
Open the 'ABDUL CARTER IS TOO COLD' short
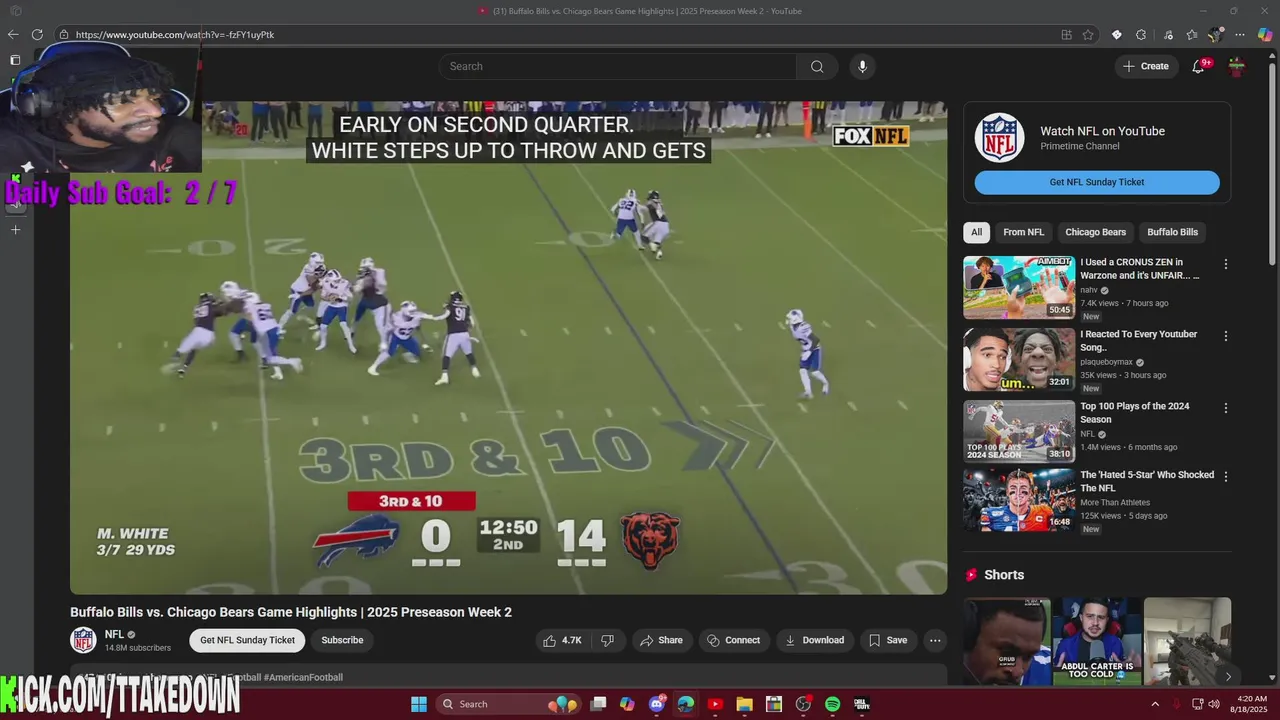(x=1097, y=641)
